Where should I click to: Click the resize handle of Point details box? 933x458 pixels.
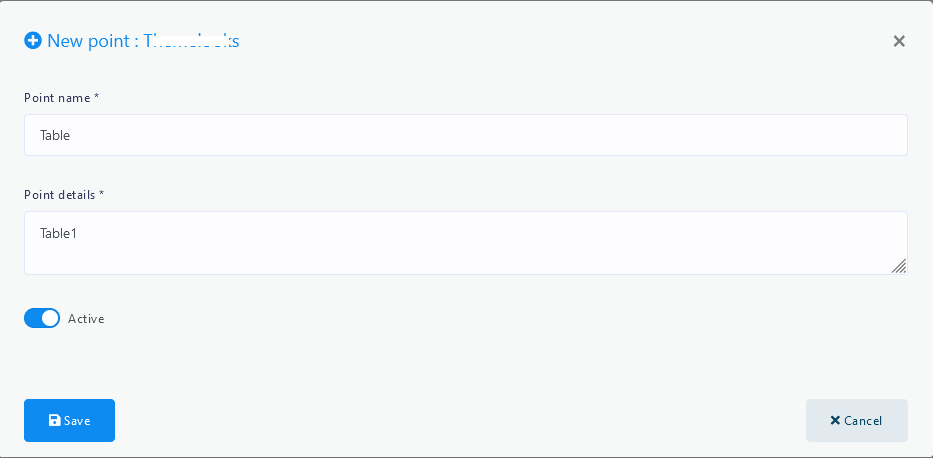click(899, 266)
